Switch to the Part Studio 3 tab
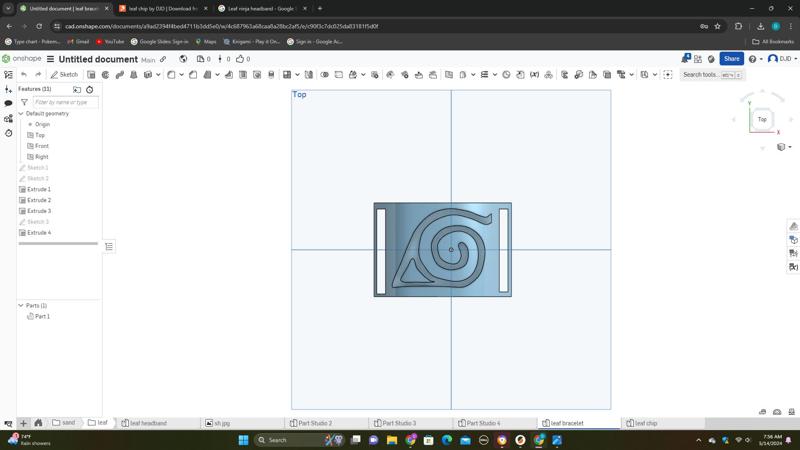This screenshot has width=800, height=450. click(x=399, y=423)
